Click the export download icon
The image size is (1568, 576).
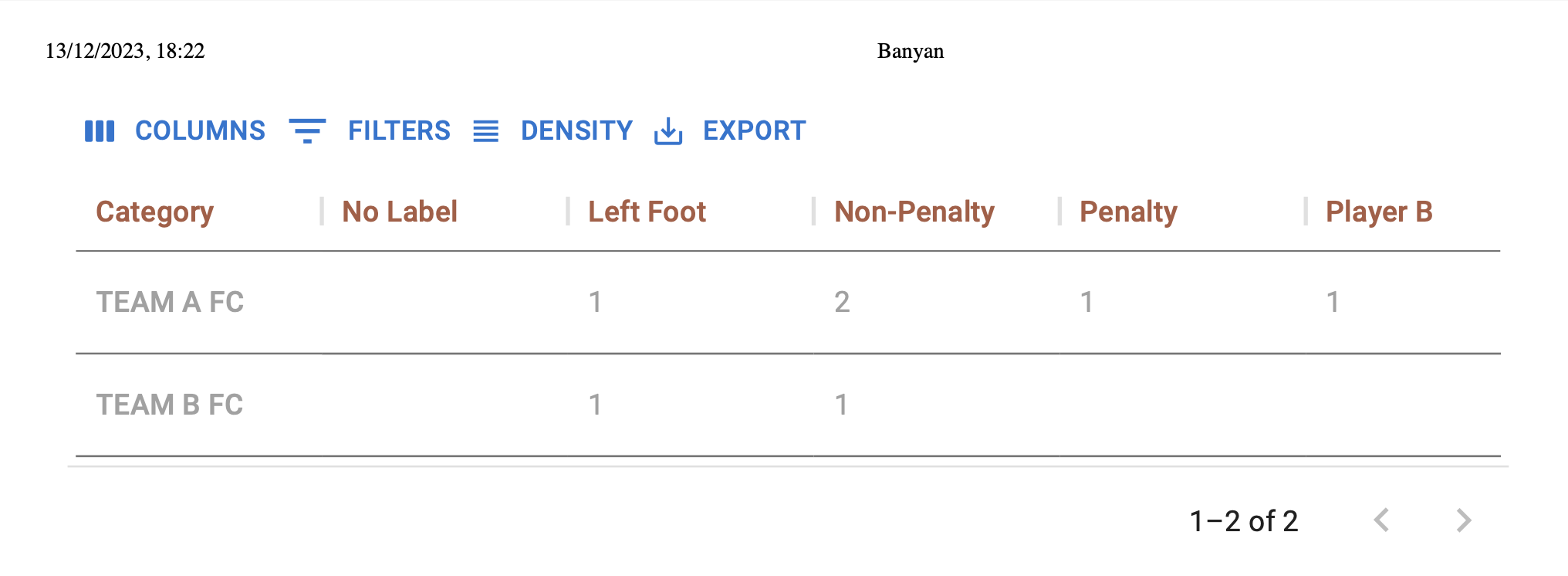click(668, 131)
